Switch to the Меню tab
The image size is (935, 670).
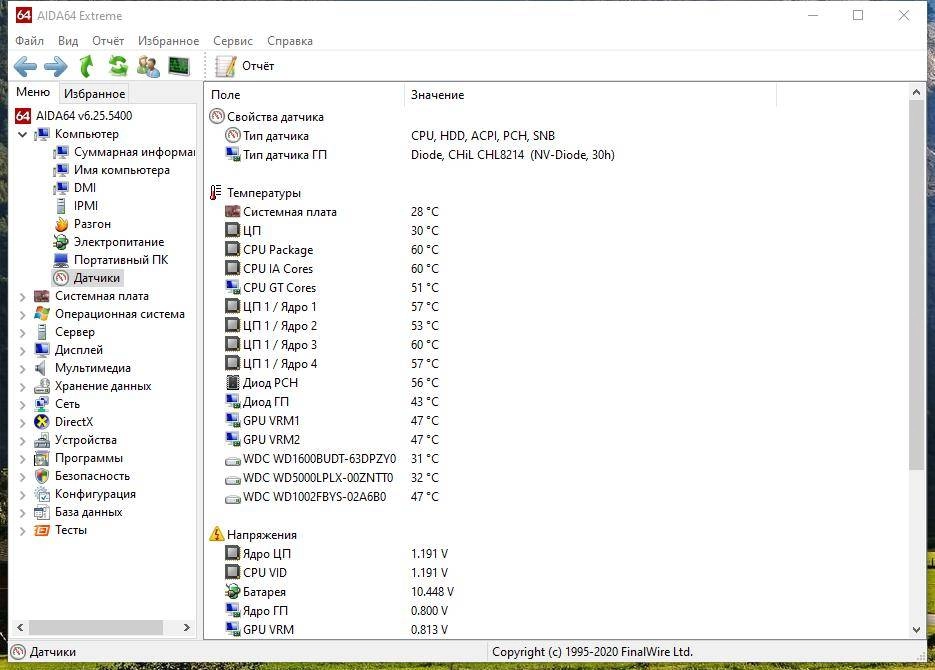point(33,92)
